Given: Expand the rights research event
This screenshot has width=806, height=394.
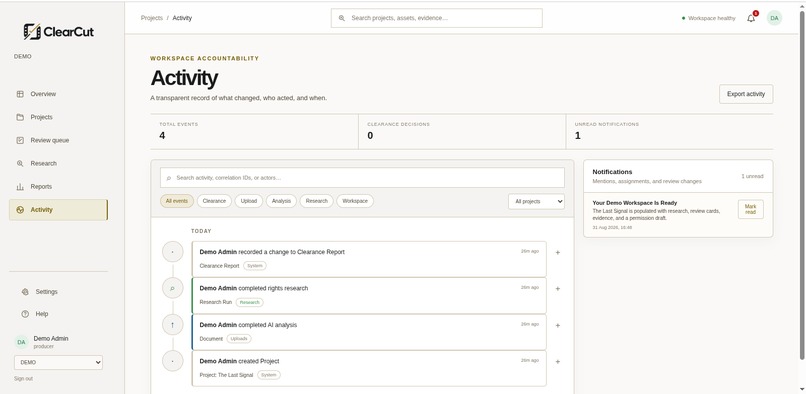Looking at the screenshot, I should tap(558, 289).
